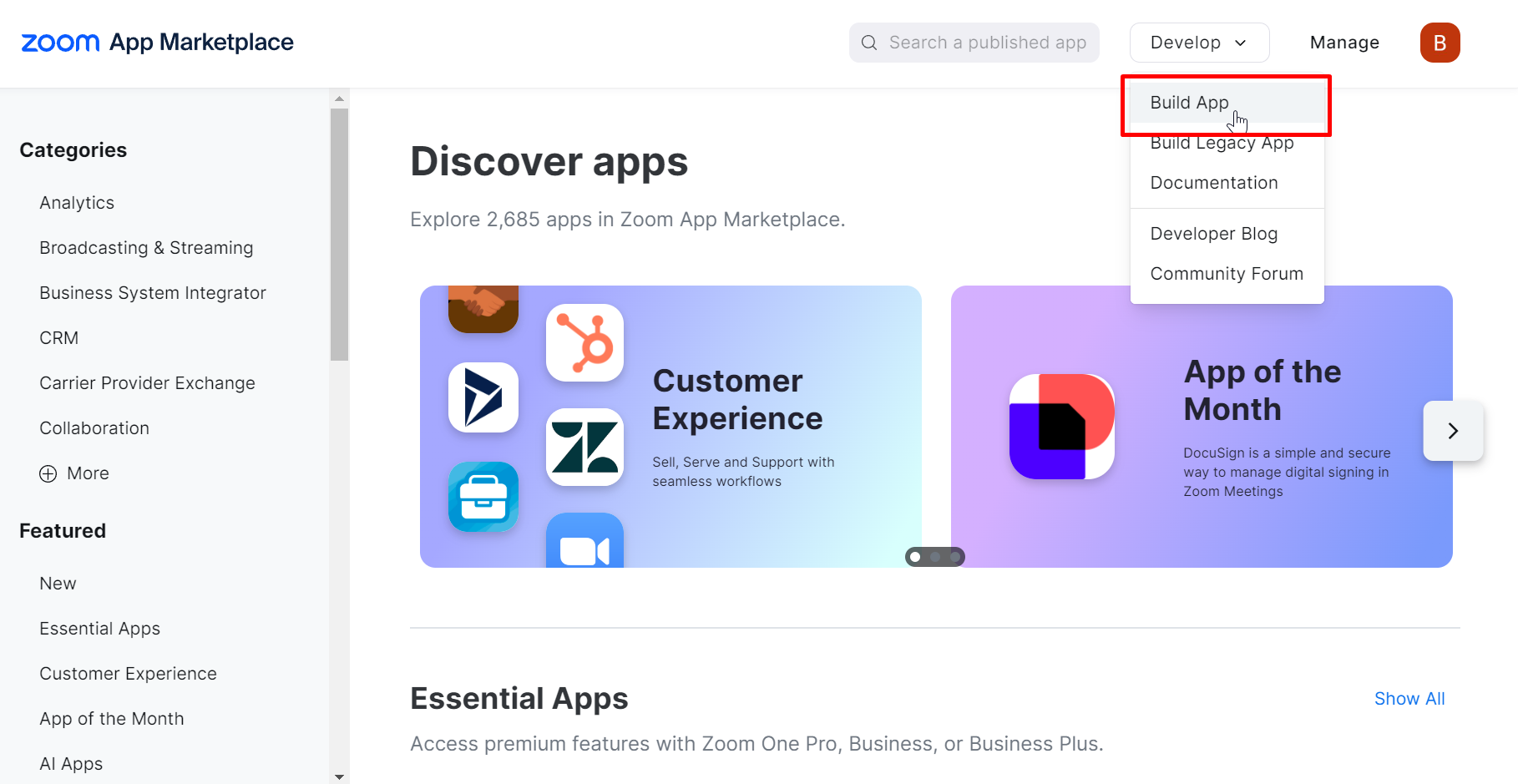The height and width of the screenshot is (784, 1518).
Task: Select the second carousel pagination dot
Action: point(935,557)
